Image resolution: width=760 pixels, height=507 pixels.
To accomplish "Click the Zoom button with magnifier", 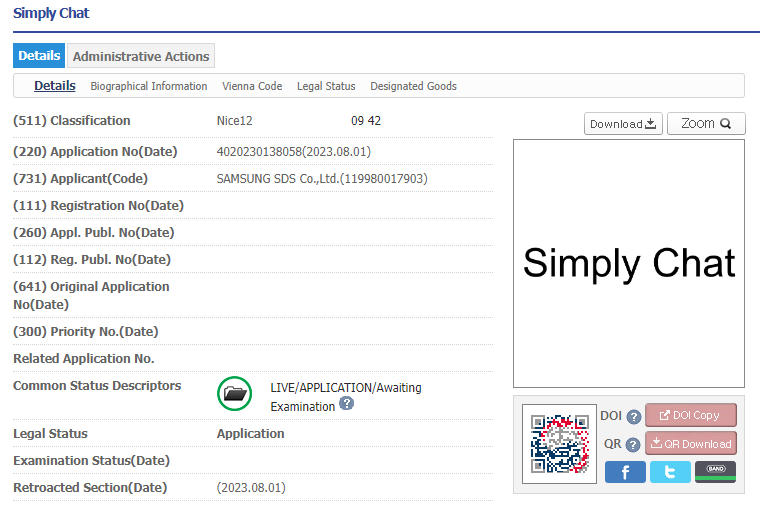I will coord(706,124).
